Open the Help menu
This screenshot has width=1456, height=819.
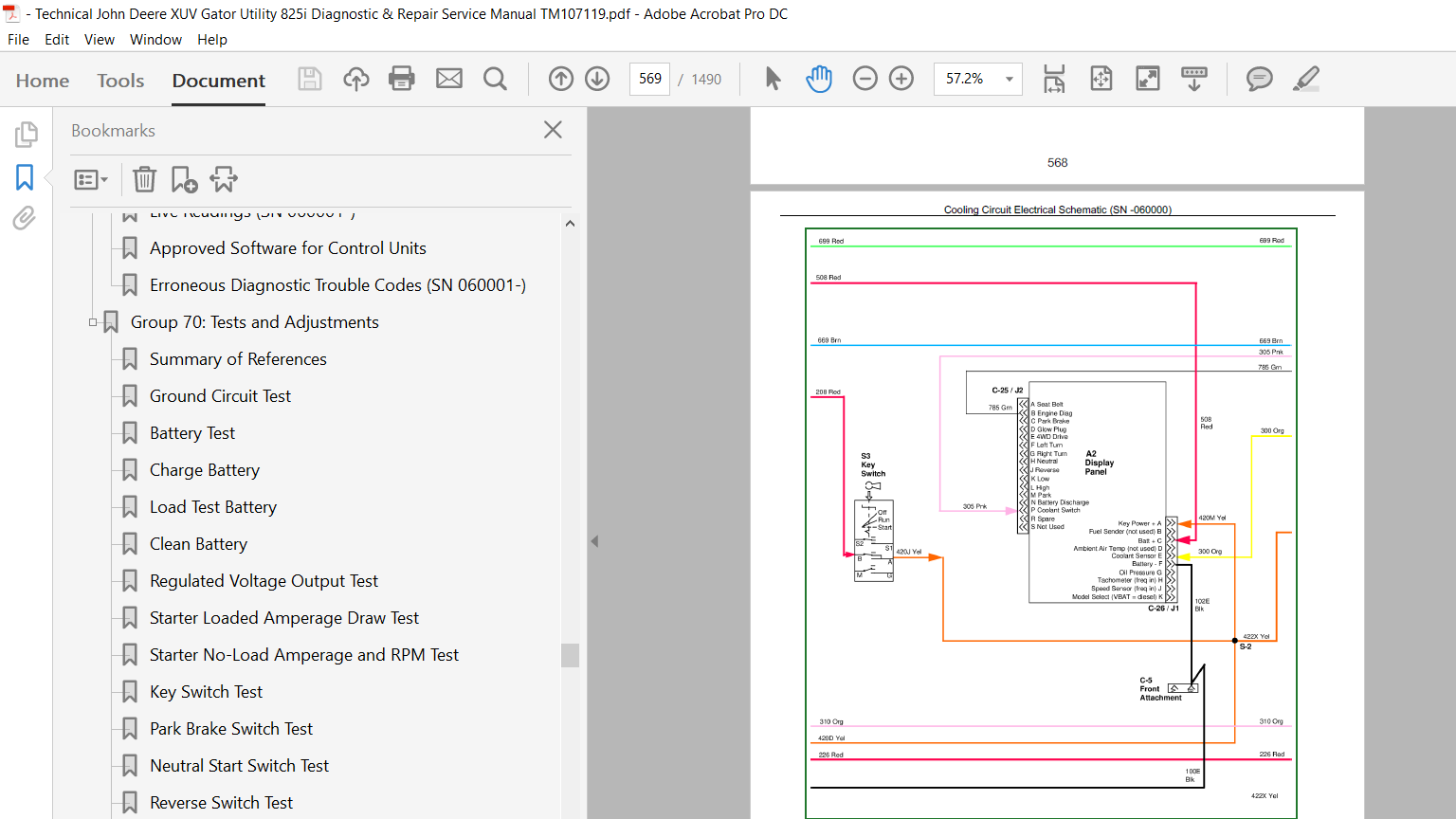(212, 40)
